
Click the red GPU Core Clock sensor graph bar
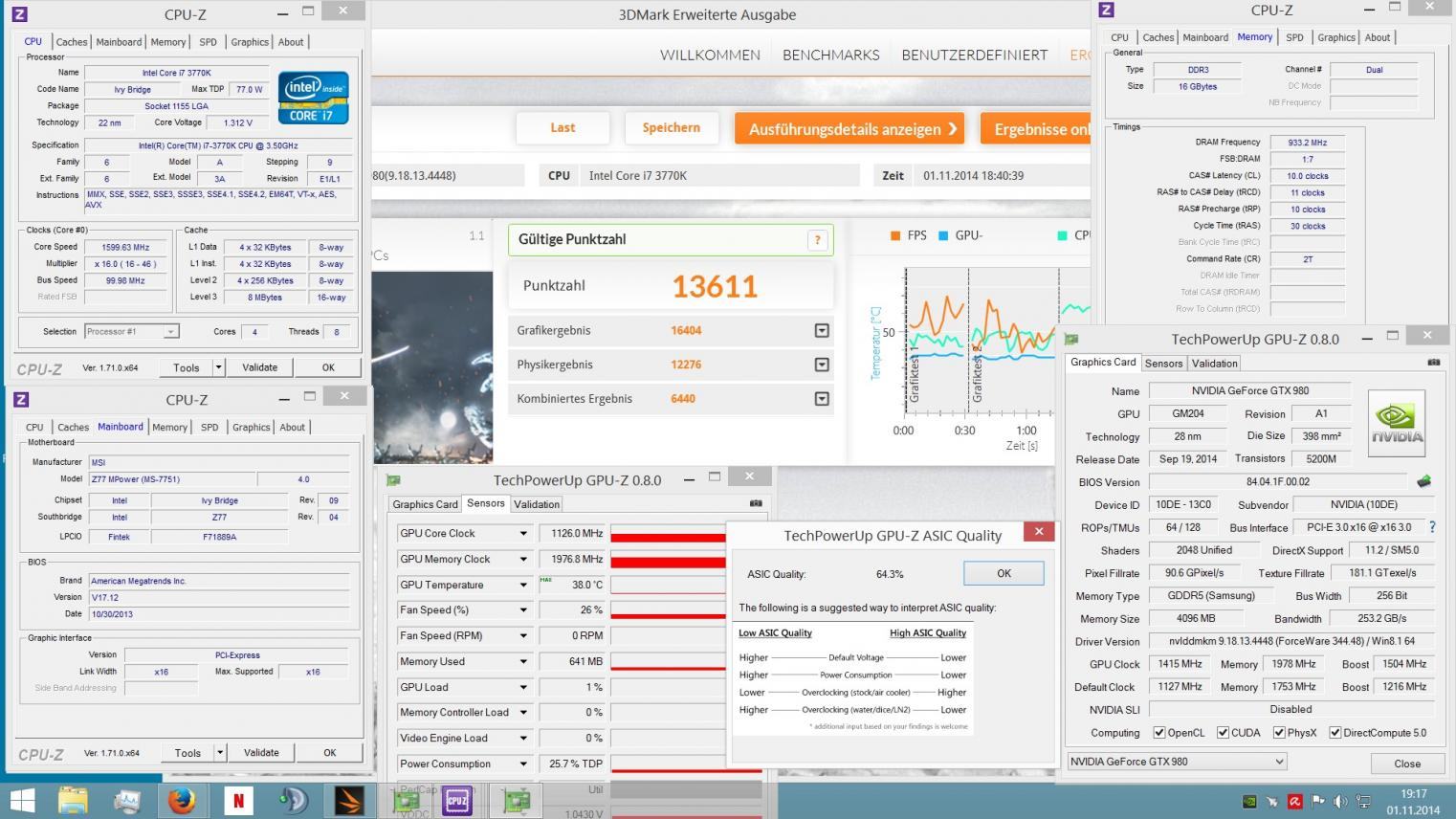click(668, 537)
